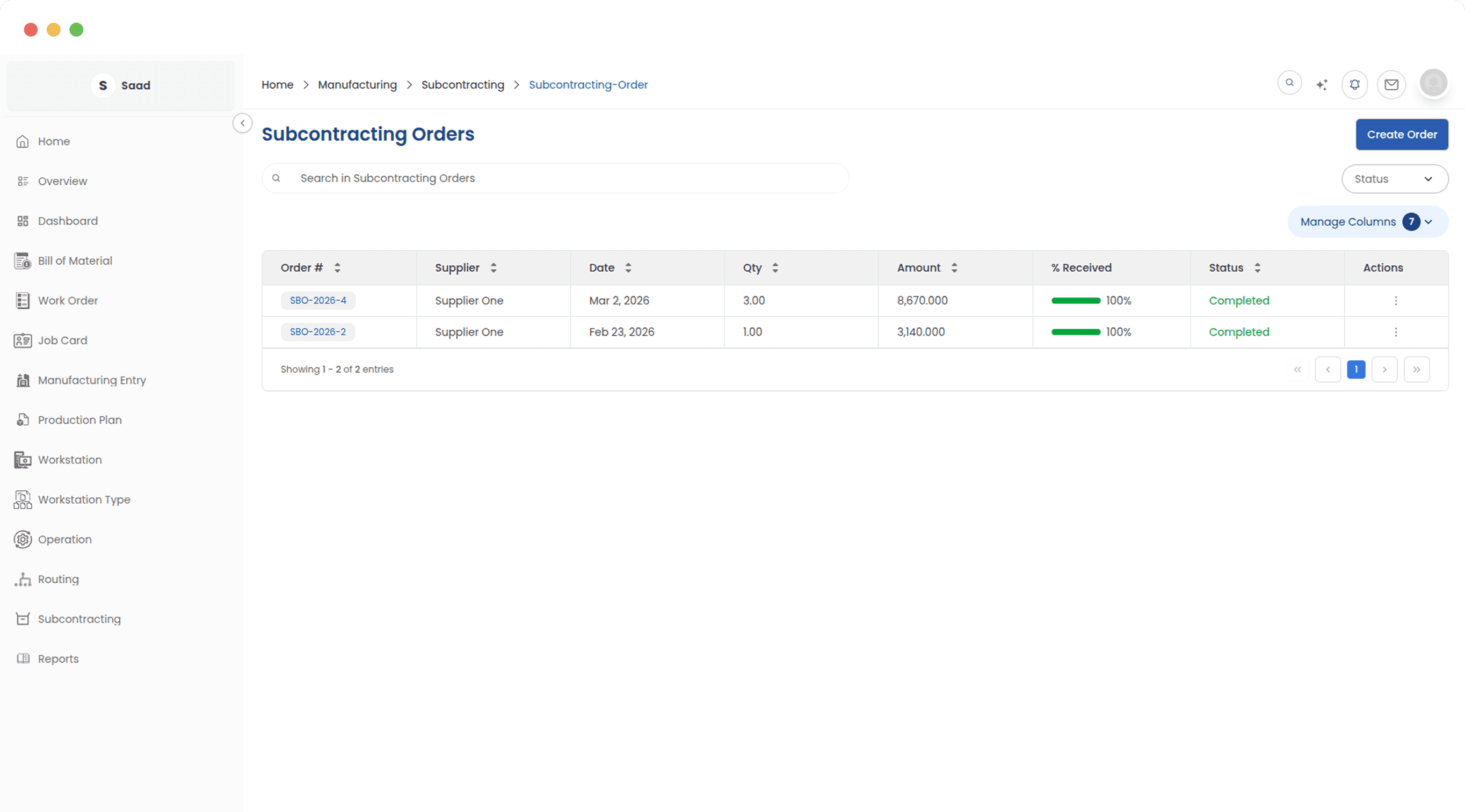Collapse the sidebar with the chevron
Screen dimensions: 1465x812
tap(242, 123)
